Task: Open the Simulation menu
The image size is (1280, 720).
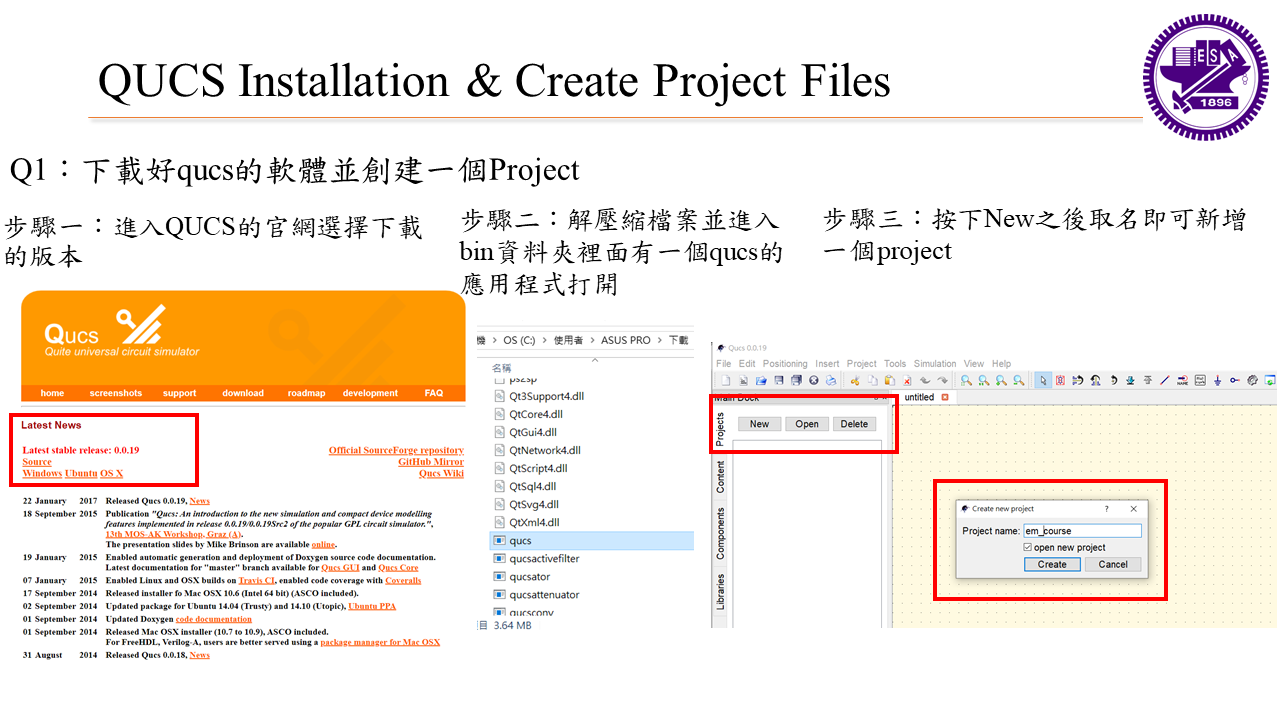Action: pyautogui.click(x=934, y=364)
